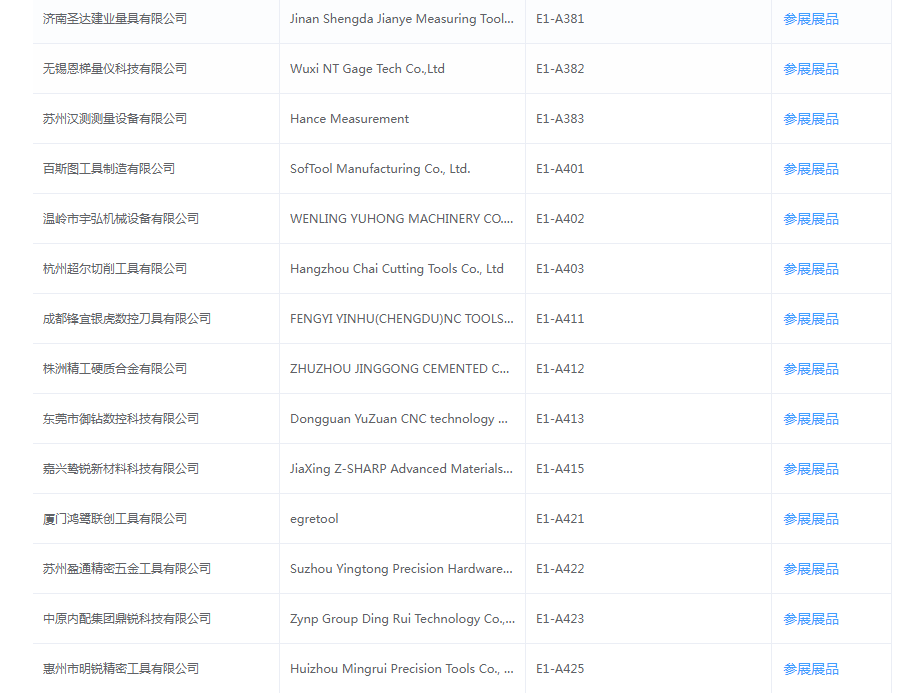The image size is (907, 693).
Task: Click Huizhou Mingrui Precision Tools text
Action: (401, 669)
